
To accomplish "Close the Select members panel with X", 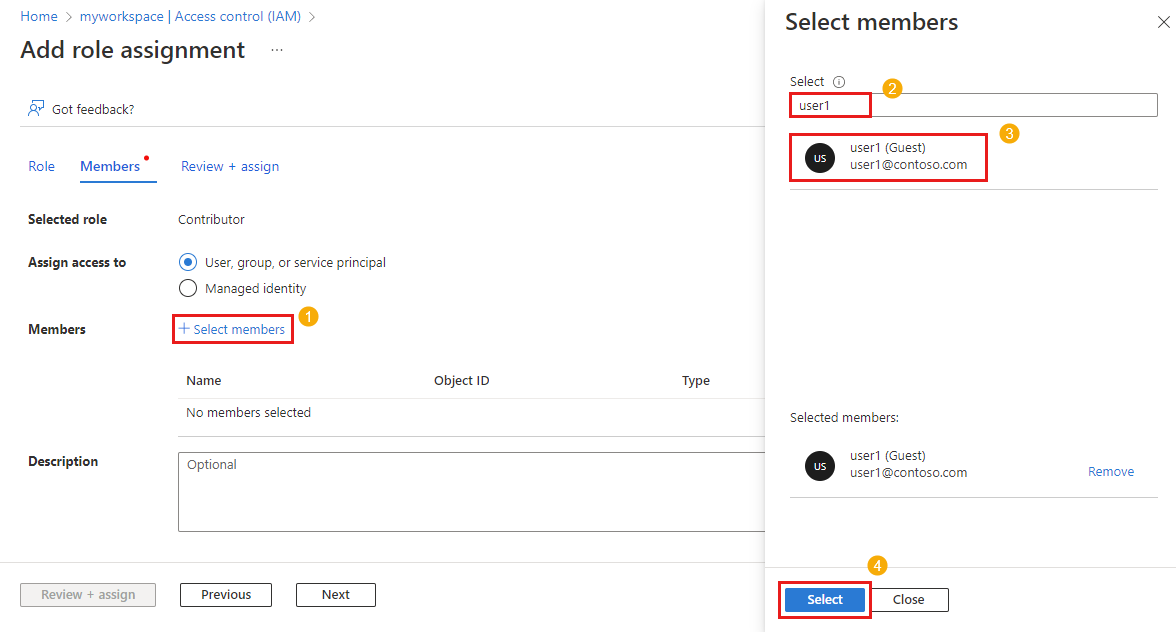I will pyautogui.click(x=1163, y=23).
